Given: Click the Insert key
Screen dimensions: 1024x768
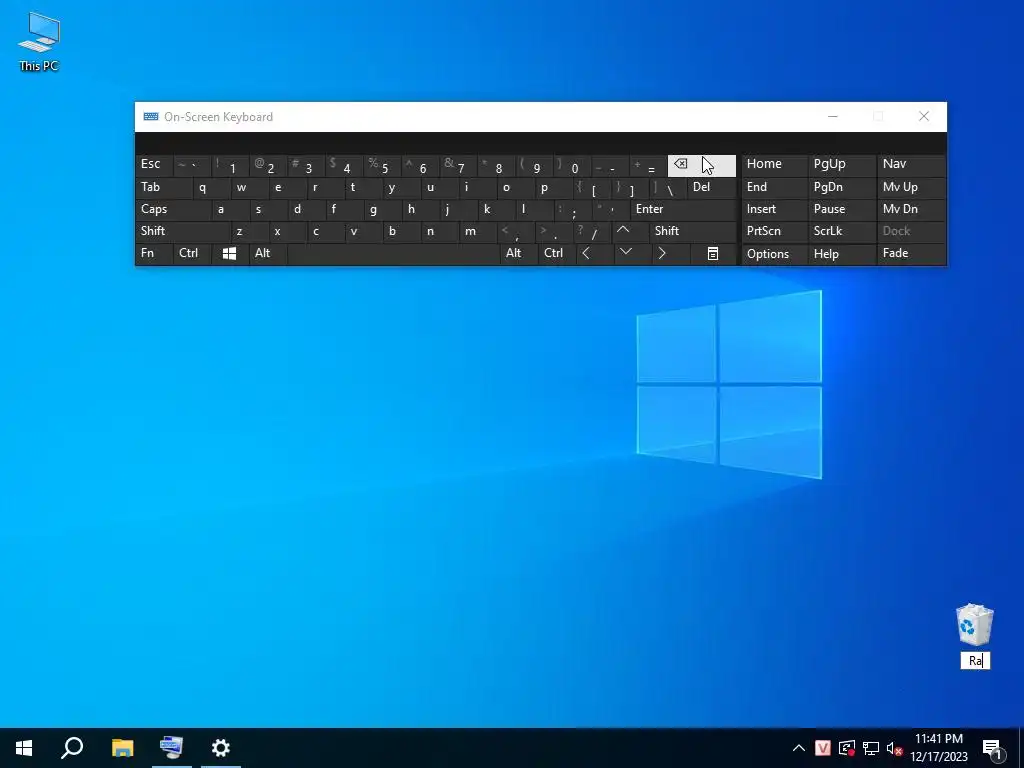Looking at the screenshot, I should point(775,210).
